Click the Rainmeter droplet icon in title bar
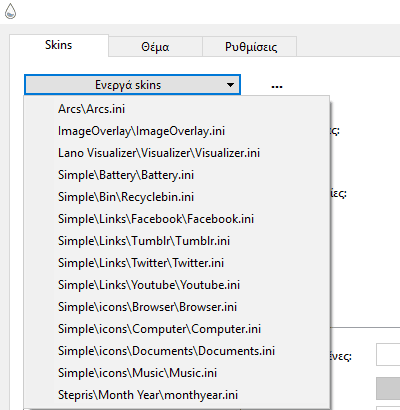Viewport: 400px width, 410px height. point(11,11)
